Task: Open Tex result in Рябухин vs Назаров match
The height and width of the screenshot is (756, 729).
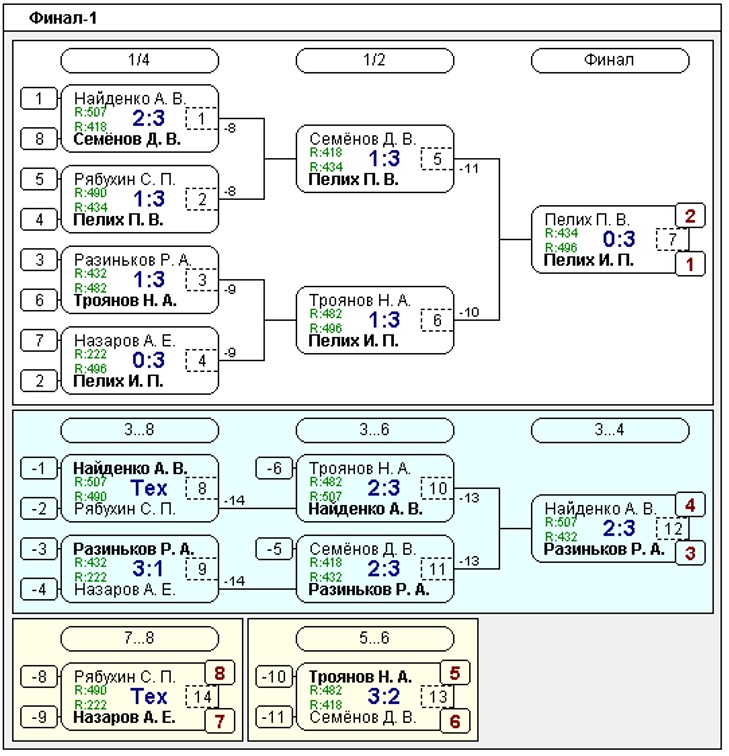Action: (x=148, y=697)
